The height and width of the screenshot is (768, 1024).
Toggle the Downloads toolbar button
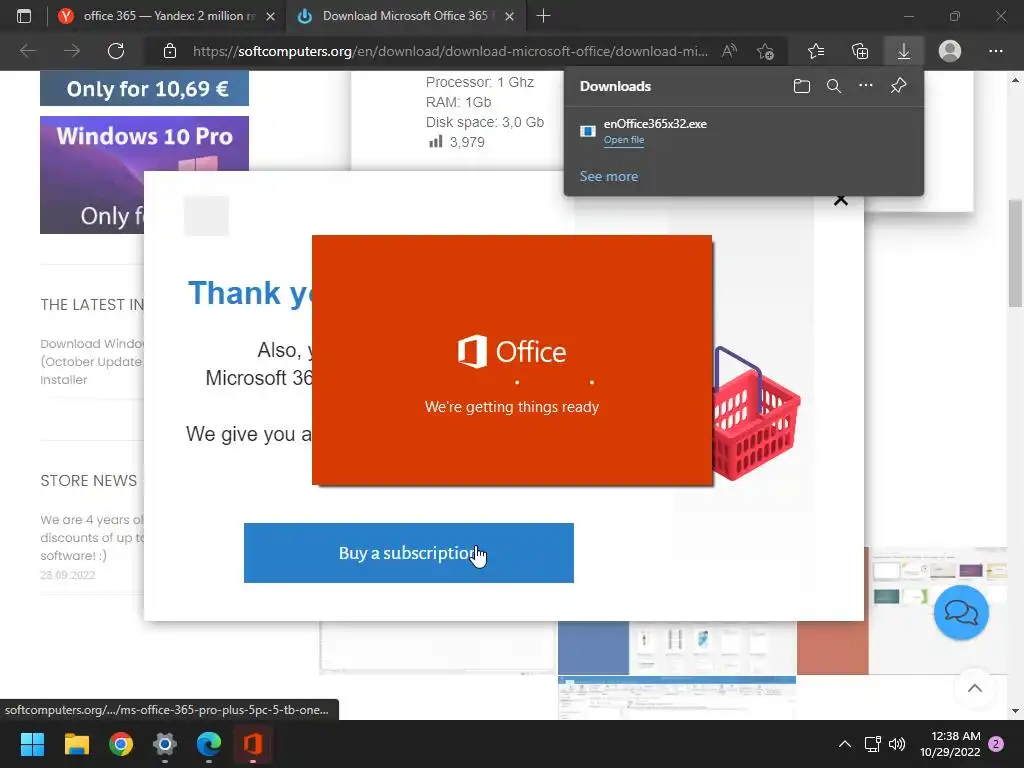(904, 51)
